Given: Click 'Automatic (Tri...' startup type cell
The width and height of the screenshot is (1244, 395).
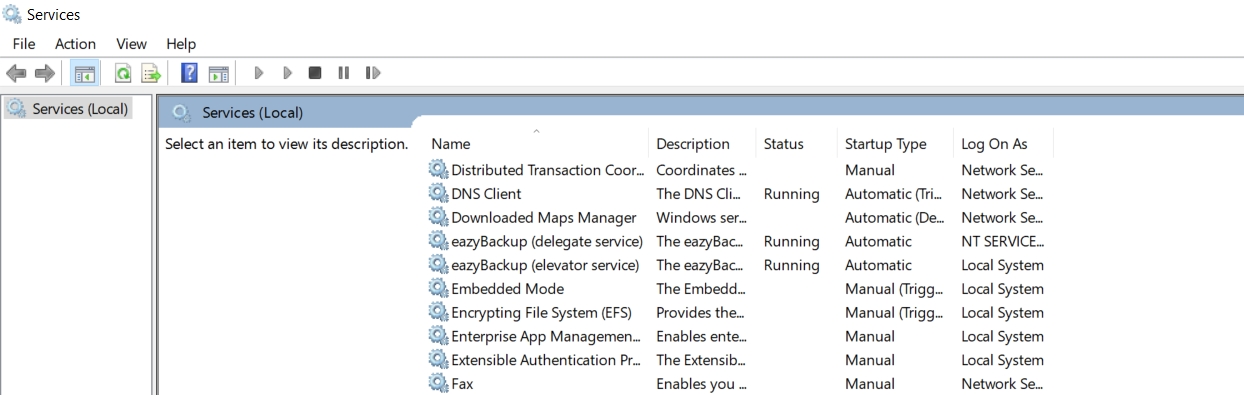Looking at the screenshot, I should coord(893,194).
